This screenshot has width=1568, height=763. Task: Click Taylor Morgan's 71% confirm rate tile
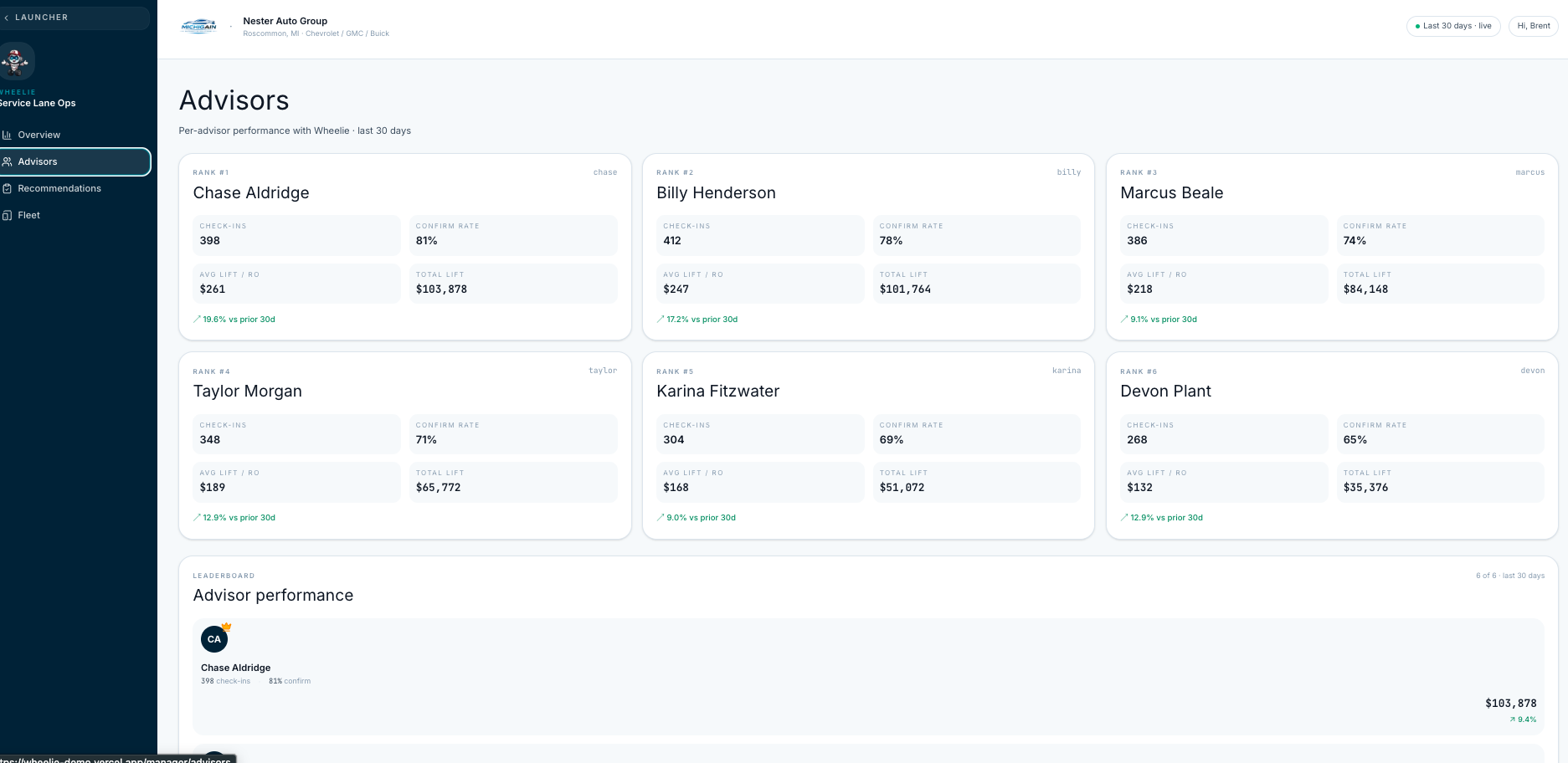coord(513,434)
